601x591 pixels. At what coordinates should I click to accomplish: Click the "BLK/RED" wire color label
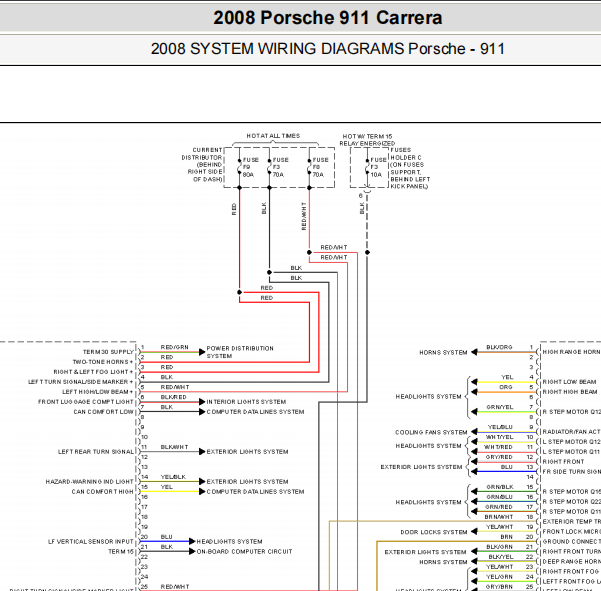point(173,397)
